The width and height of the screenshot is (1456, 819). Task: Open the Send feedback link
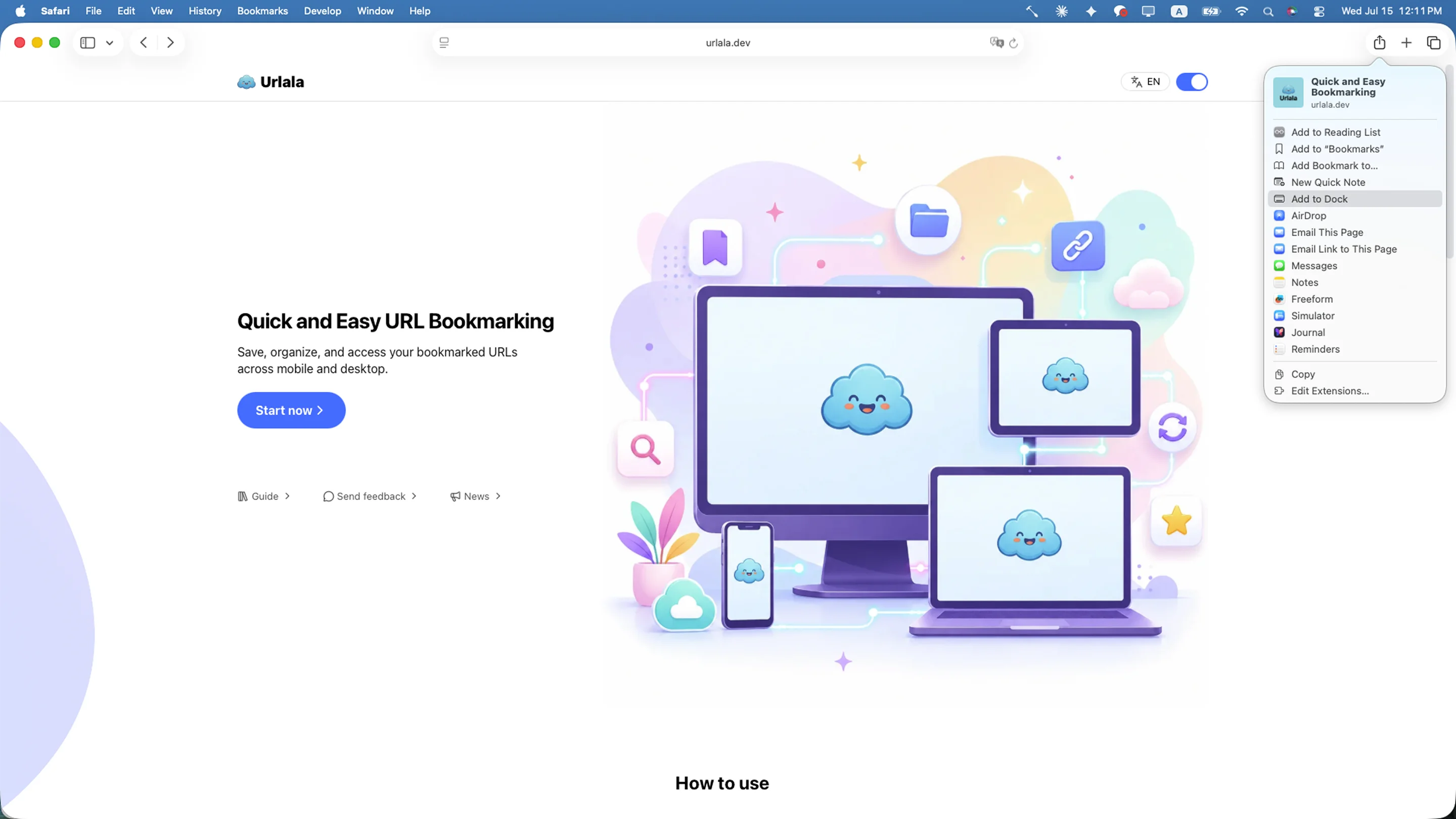370,495
